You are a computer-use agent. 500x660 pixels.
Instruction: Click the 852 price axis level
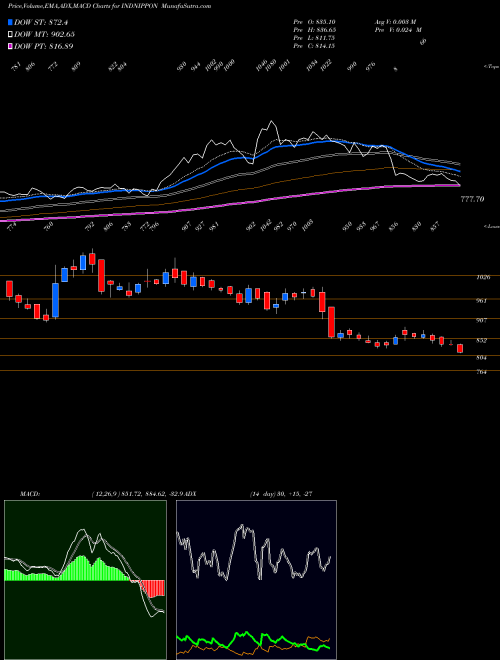pyautogui.click(x=481, y=340)
